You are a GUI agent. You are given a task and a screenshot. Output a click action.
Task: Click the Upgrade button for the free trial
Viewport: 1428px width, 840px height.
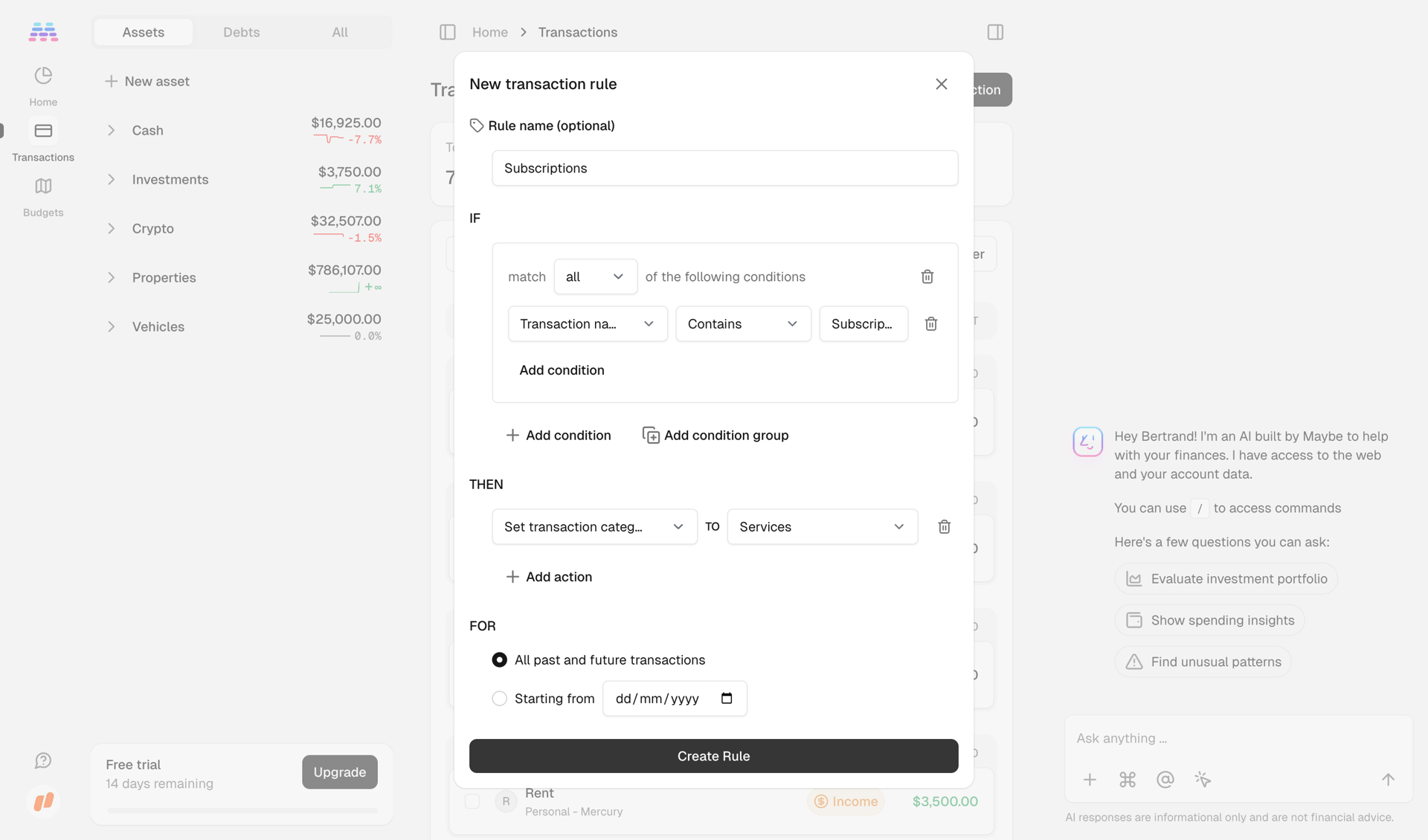pyautogui.click(x=339, y=772)
